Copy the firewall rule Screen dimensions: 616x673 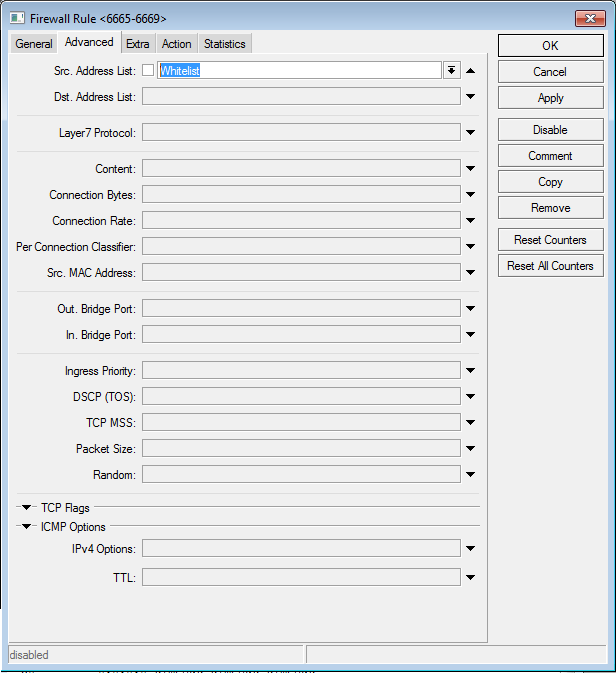tap(551, 182)
